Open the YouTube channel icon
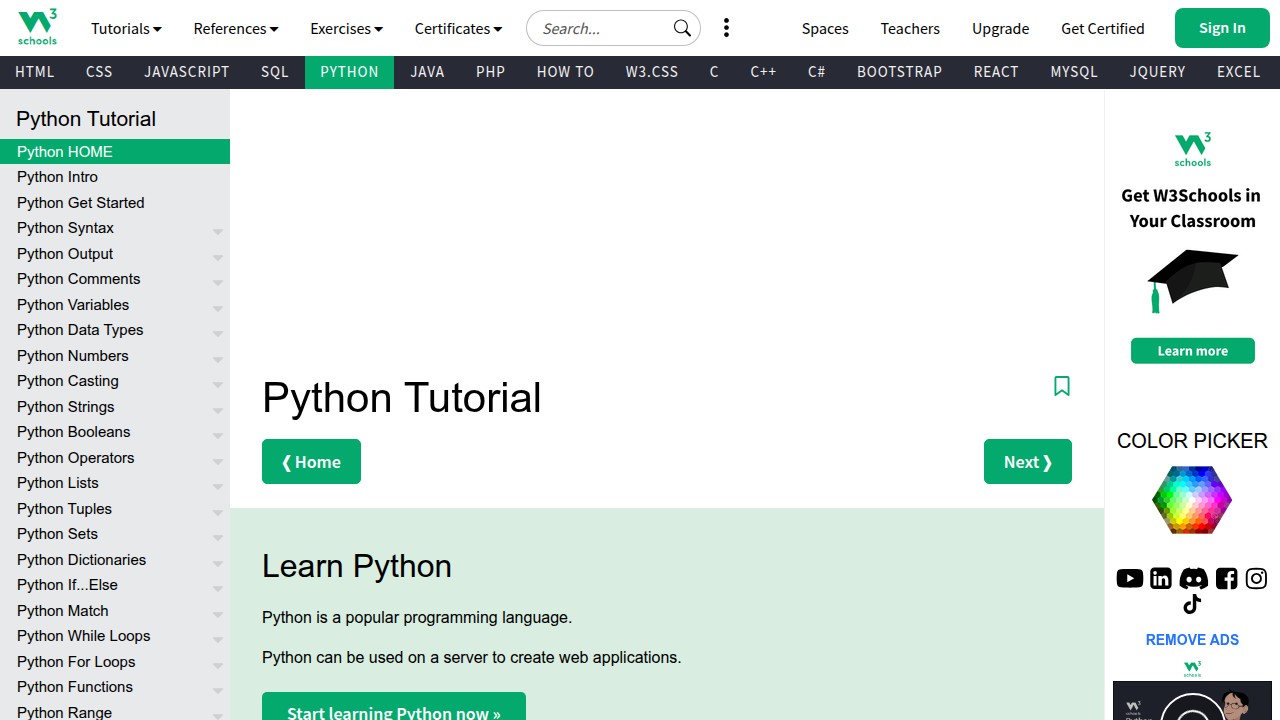 point(1129,578)
